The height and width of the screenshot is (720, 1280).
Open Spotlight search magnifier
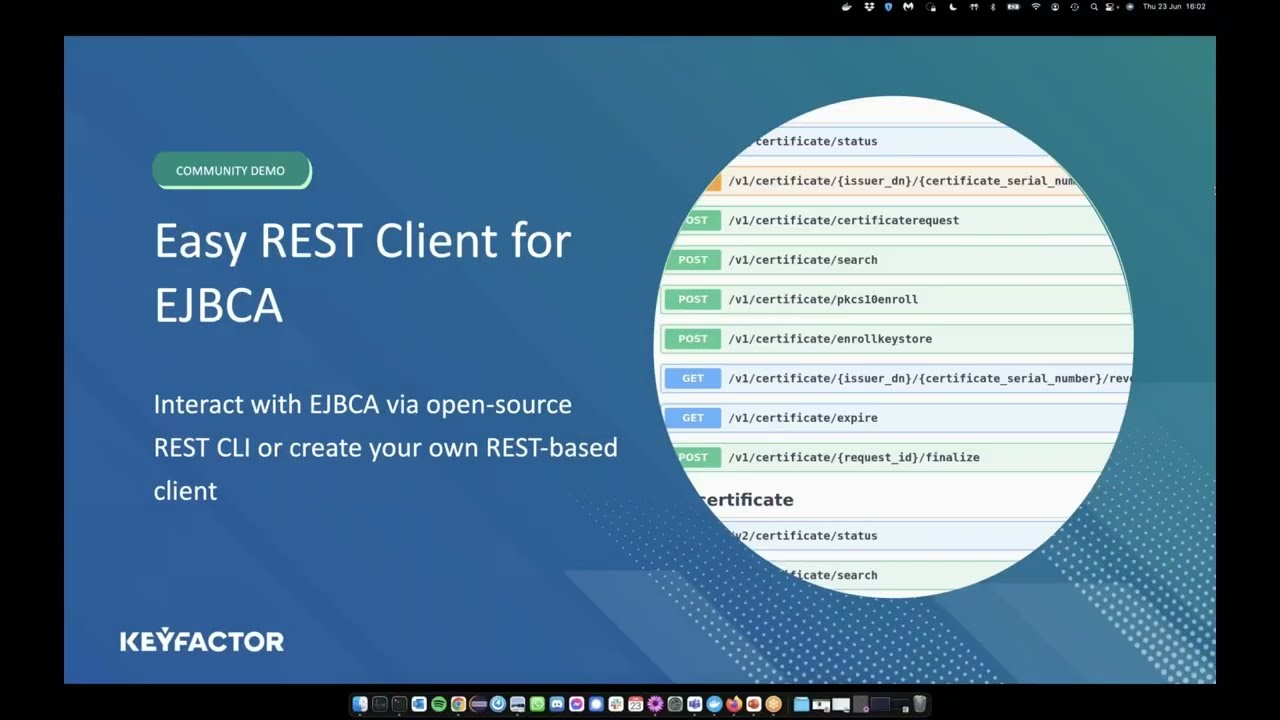(x=1094, y=6)
